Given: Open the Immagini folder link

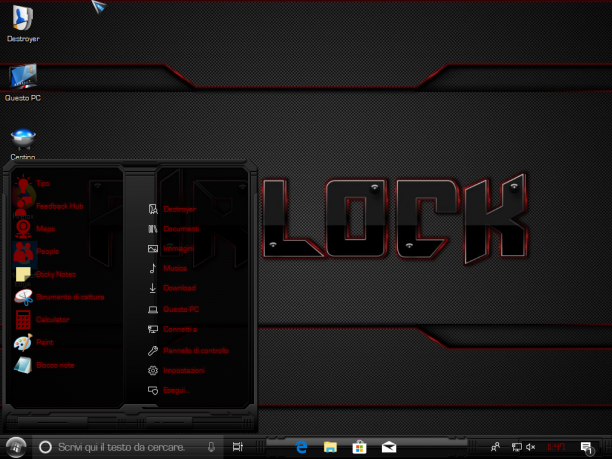Looking at the screenshot, I should (x=171, y=249).
